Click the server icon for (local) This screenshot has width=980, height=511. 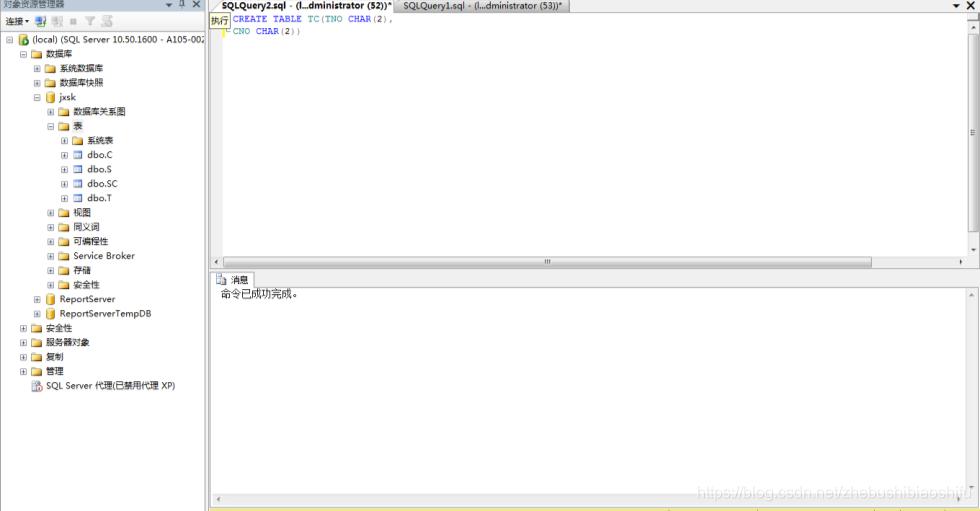(23, 40)
